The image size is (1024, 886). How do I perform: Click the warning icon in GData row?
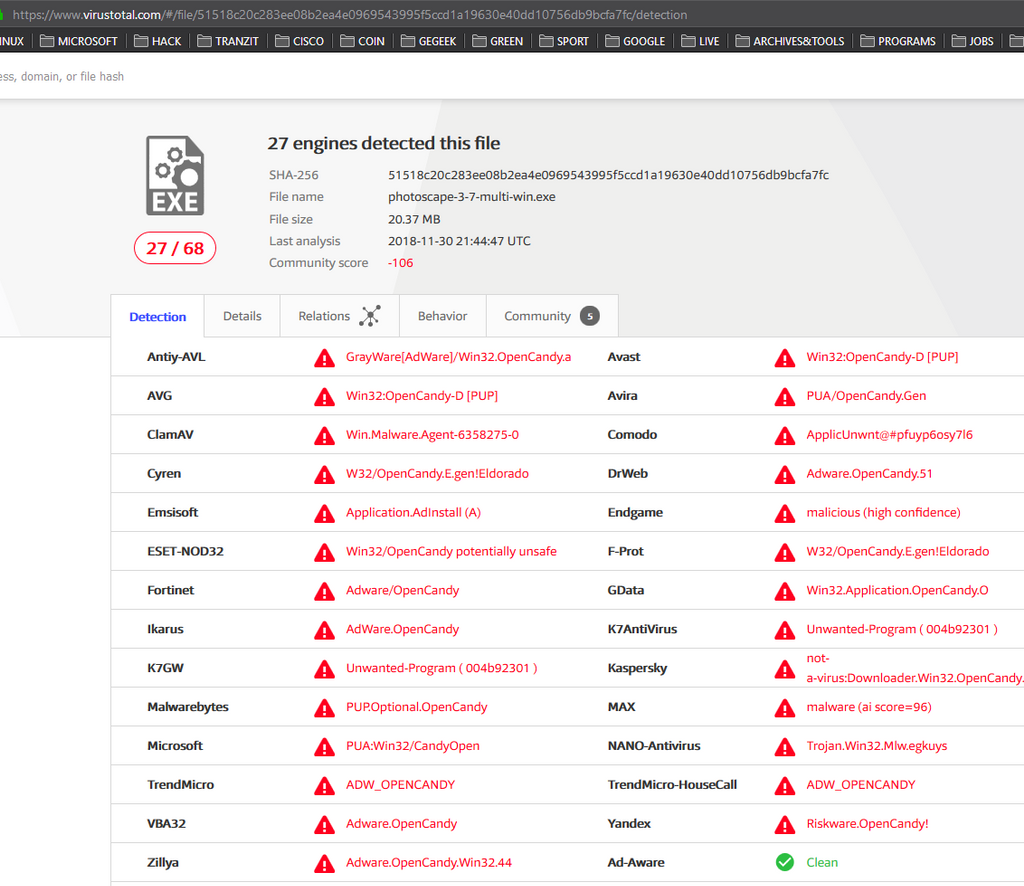[x=784, y=591]
